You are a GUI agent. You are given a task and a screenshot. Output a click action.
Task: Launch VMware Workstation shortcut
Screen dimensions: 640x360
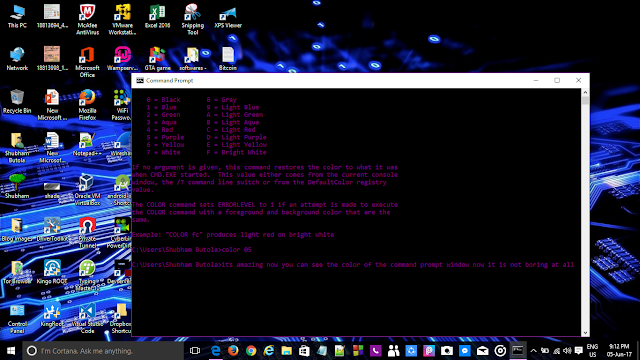click(x=122, y=20)
